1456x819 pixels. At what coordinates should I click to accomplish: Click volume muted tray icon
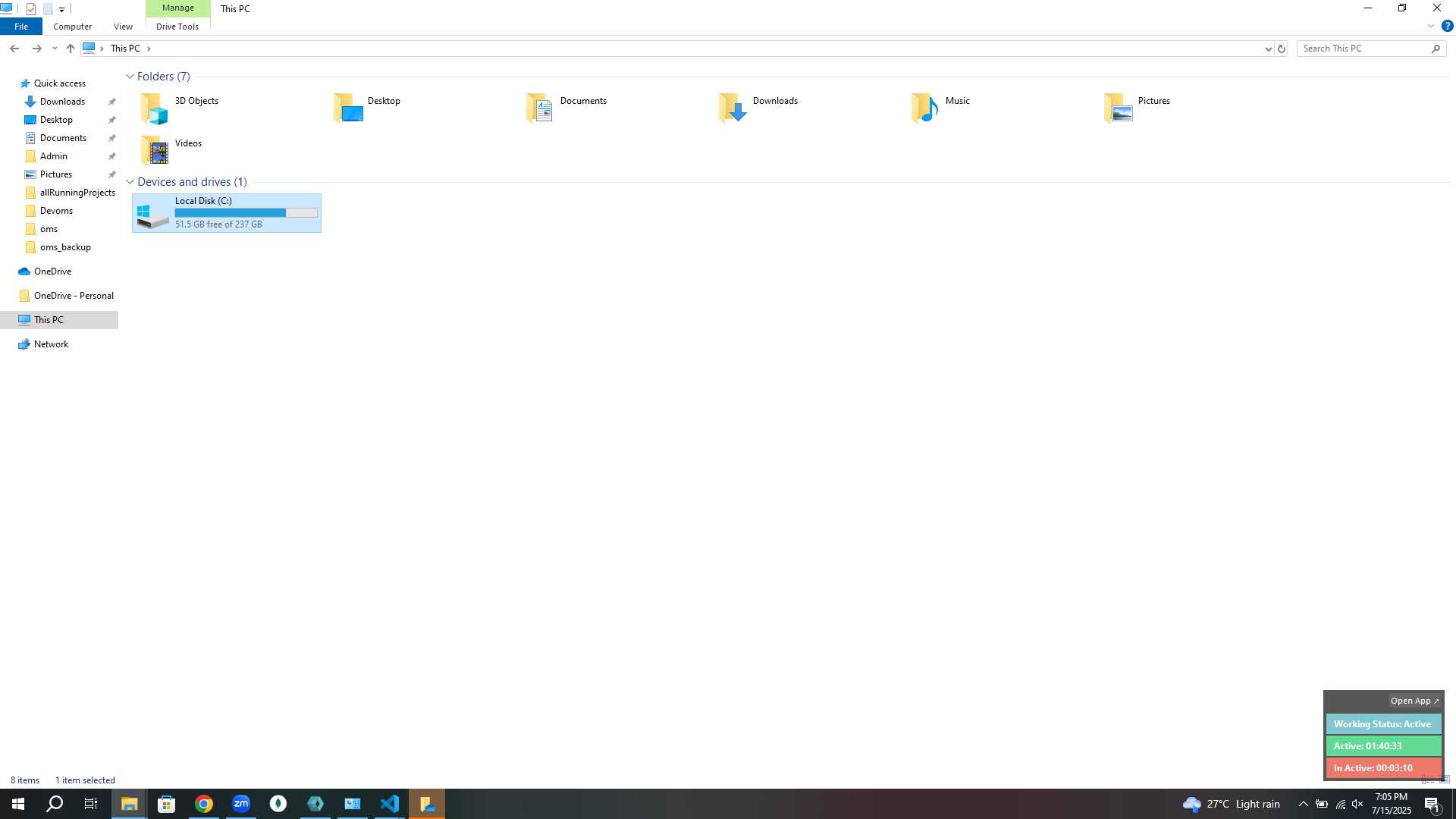pyautogui.click(x=1357, y=804)
